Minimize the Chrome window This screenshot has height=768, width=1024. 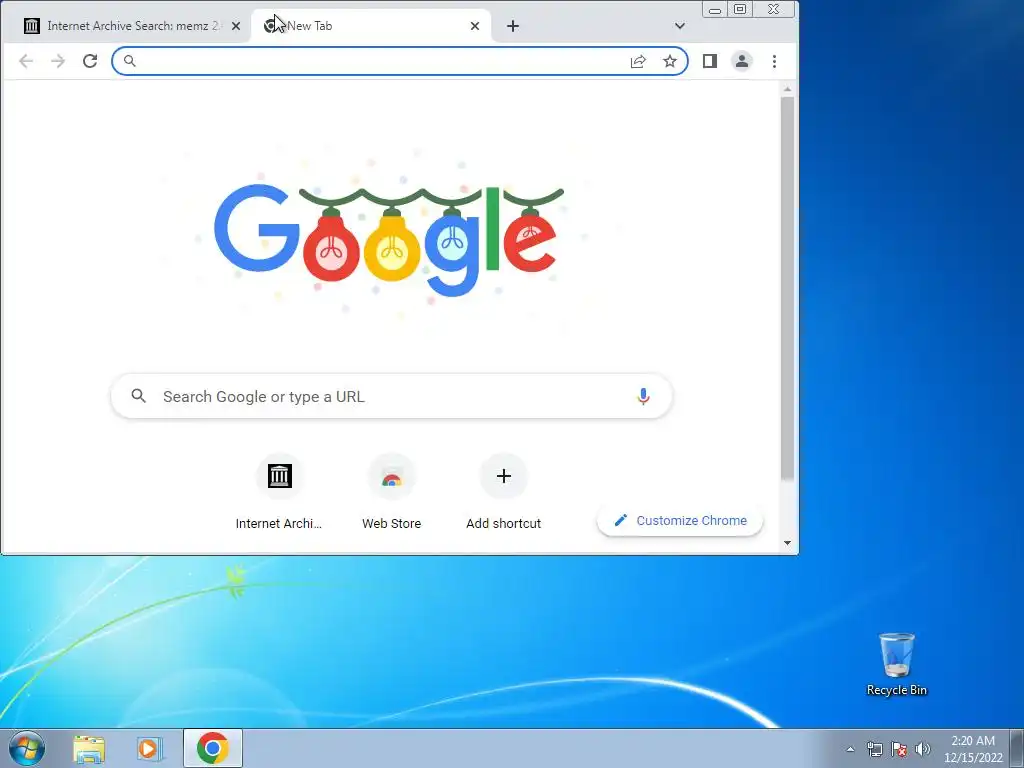point(715,10)
